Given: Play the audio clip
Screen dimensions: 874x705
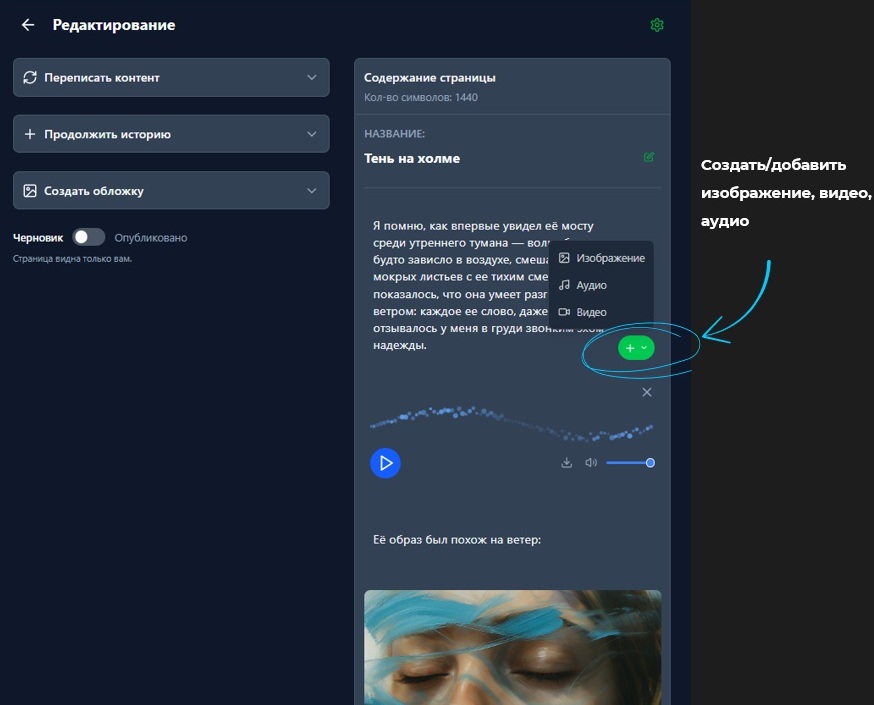Looking at the screenshot, I should tap(385, 463).
